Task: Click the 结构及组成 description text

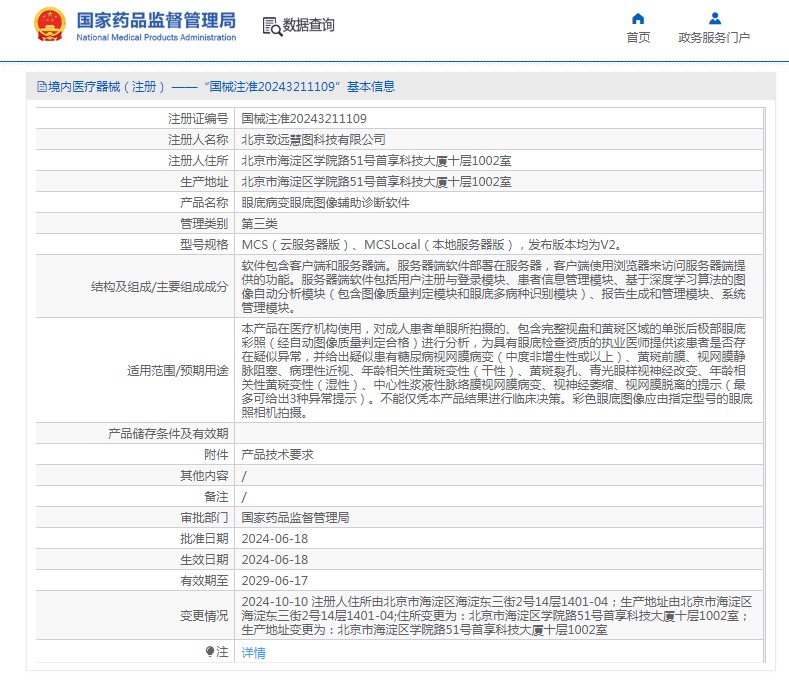Action: (x=494, y=286)
